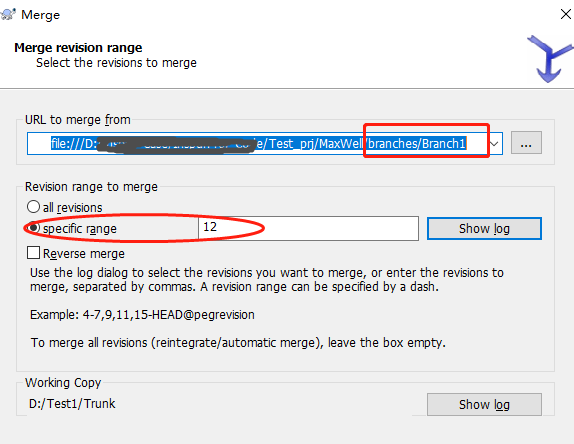574x444 pixels.
Task: Open the browse button with three dots
Action: [526, 143]
